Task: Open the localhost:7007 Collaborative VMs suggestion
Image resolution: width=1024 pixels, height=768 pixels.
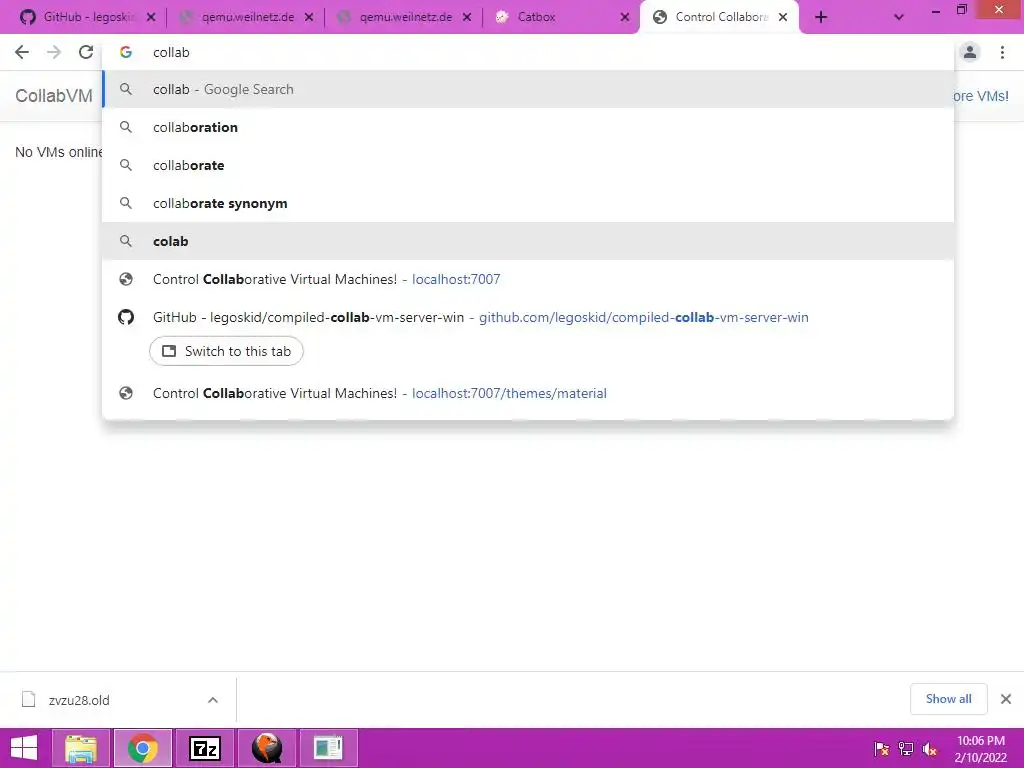Action: (528, 279)
